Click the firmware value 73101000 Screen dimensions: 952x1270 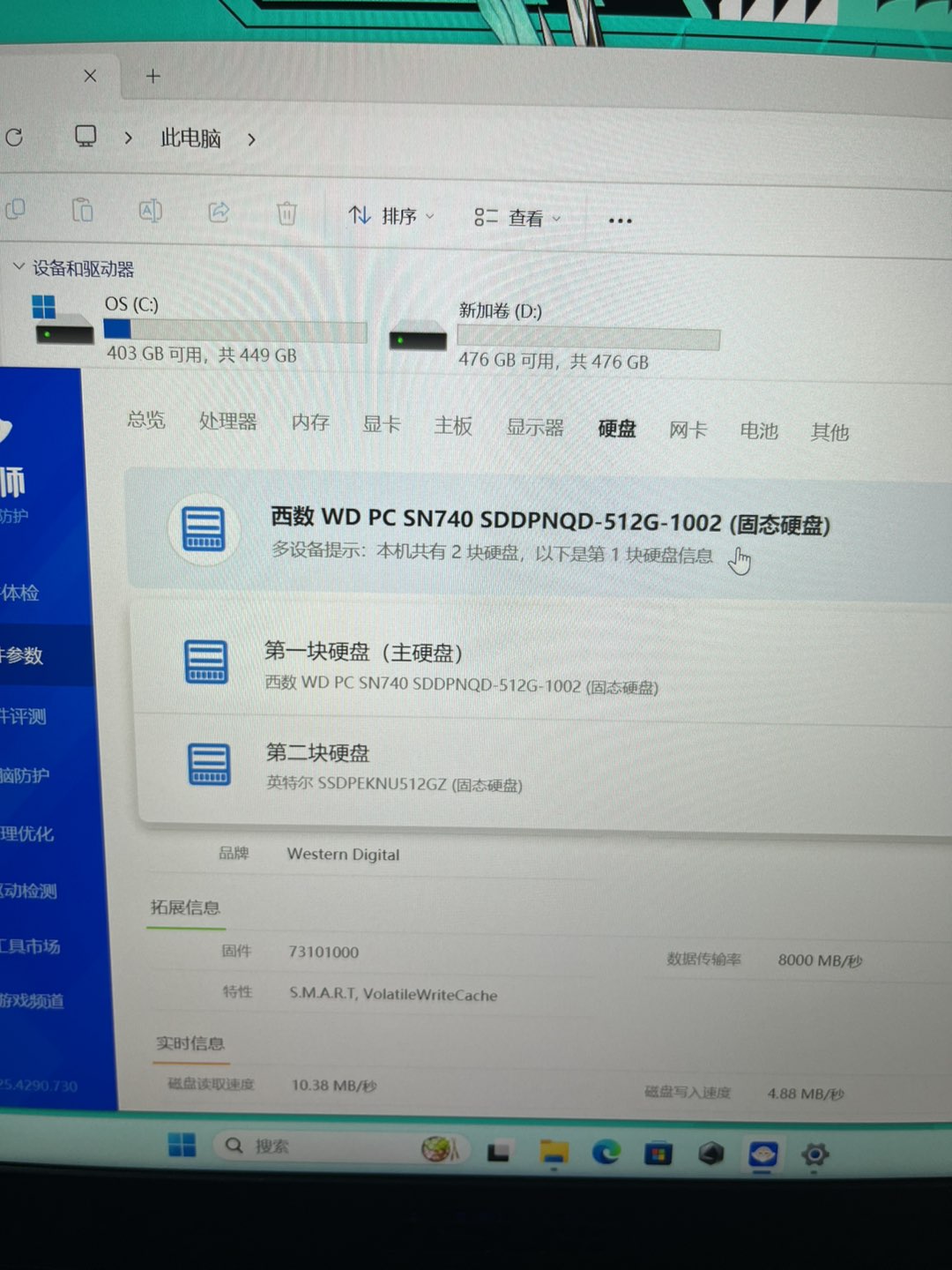(324, 952)
